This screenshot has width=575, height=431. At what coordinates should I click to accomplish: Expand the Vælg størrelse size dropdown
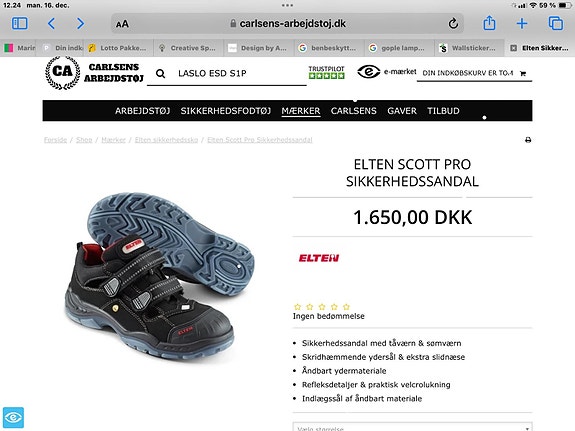pos(413,427)
